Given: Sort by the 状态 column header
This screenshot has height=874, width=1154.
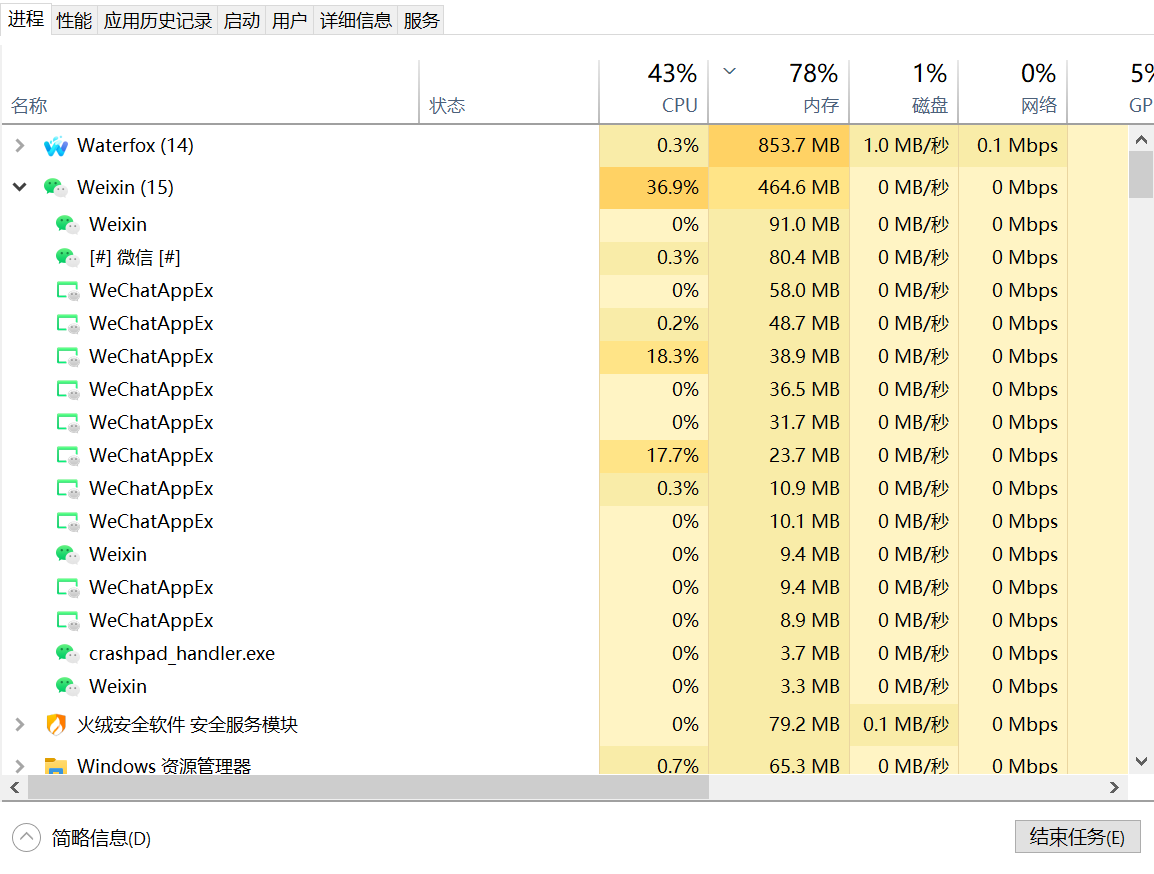Looking at the screenshot, I should tap(509, 91).
